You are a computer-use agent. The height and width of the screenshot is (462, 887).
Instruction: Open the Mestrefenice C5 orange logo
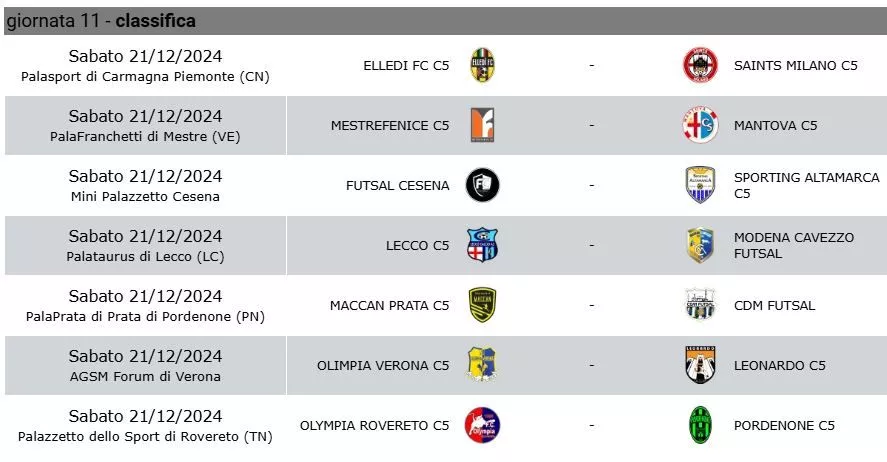point(483,125)
